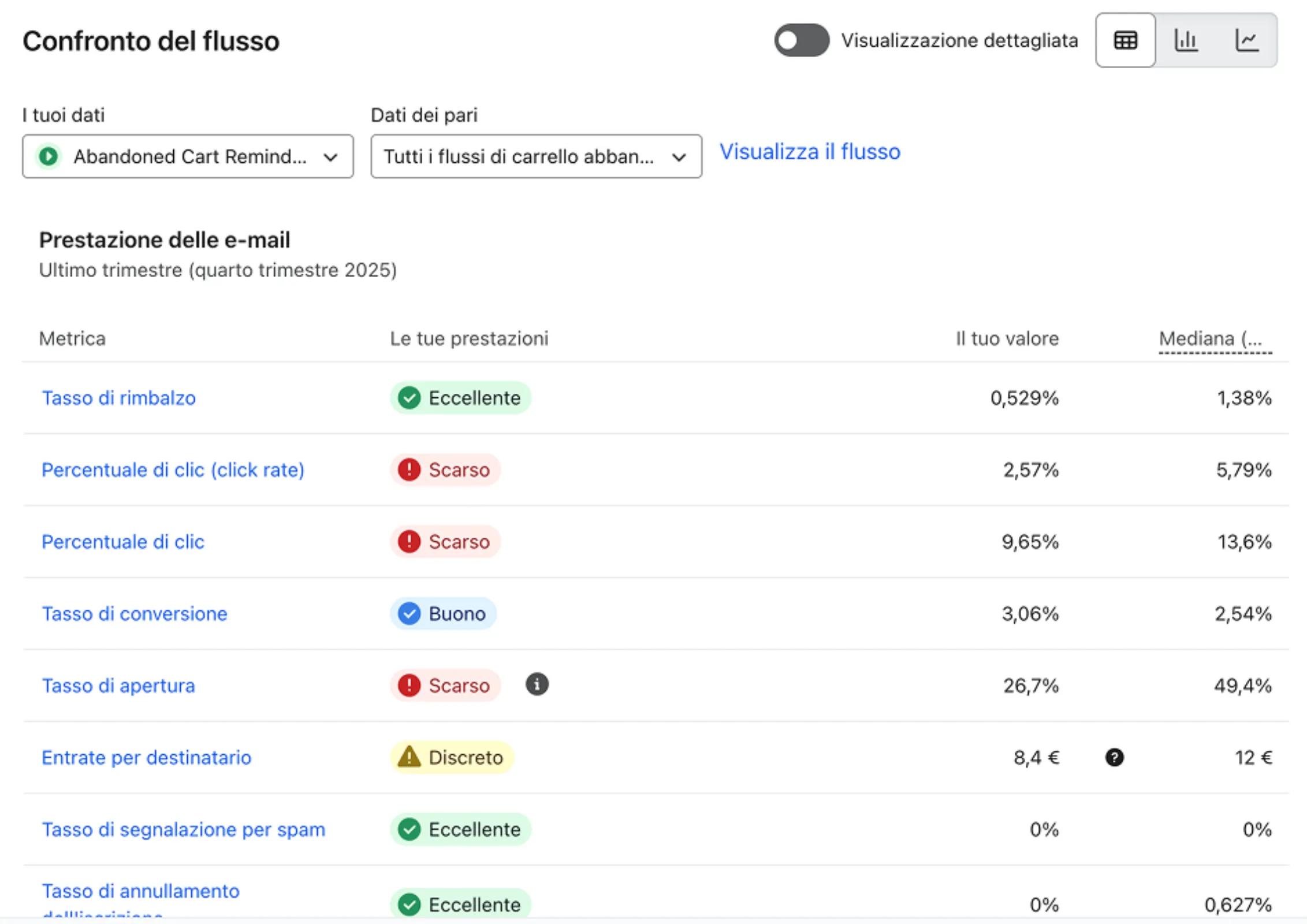The height and width of the screenshot is (924, 1307).
Task: Open the Percentuale di clic (click rate) metric
Action: pyautogui.click(x=173, y=470)
